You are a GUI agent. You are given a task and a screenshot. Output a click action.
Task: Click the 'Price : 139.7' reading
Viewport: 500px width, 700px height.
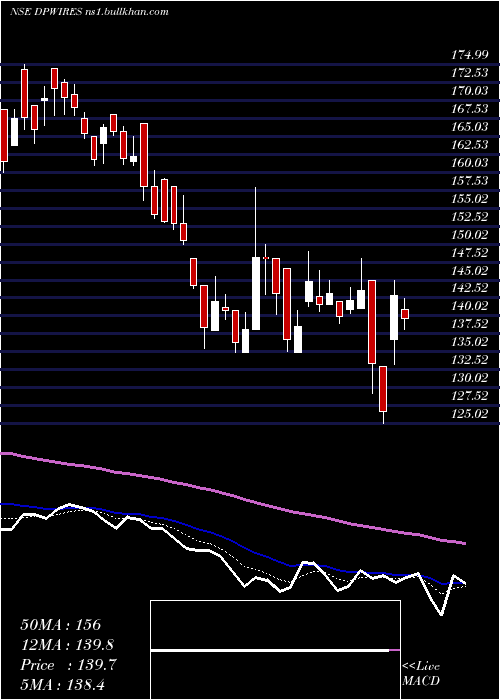[x=68, y=665]
